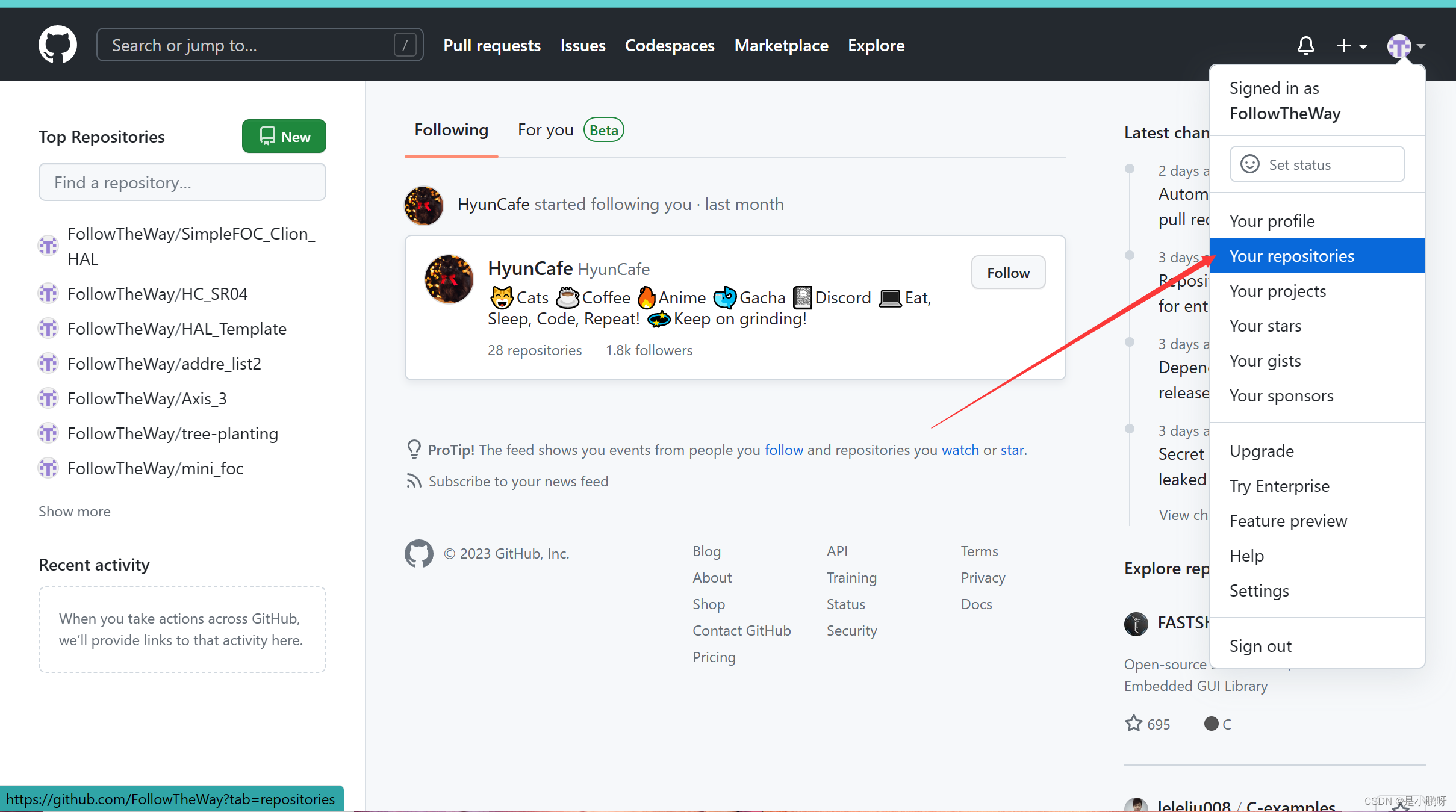Expand the plus create-new dropdown
The height and width of the screenshot is (812, 1456).
pyautogui.click(x=1352, y=45)
